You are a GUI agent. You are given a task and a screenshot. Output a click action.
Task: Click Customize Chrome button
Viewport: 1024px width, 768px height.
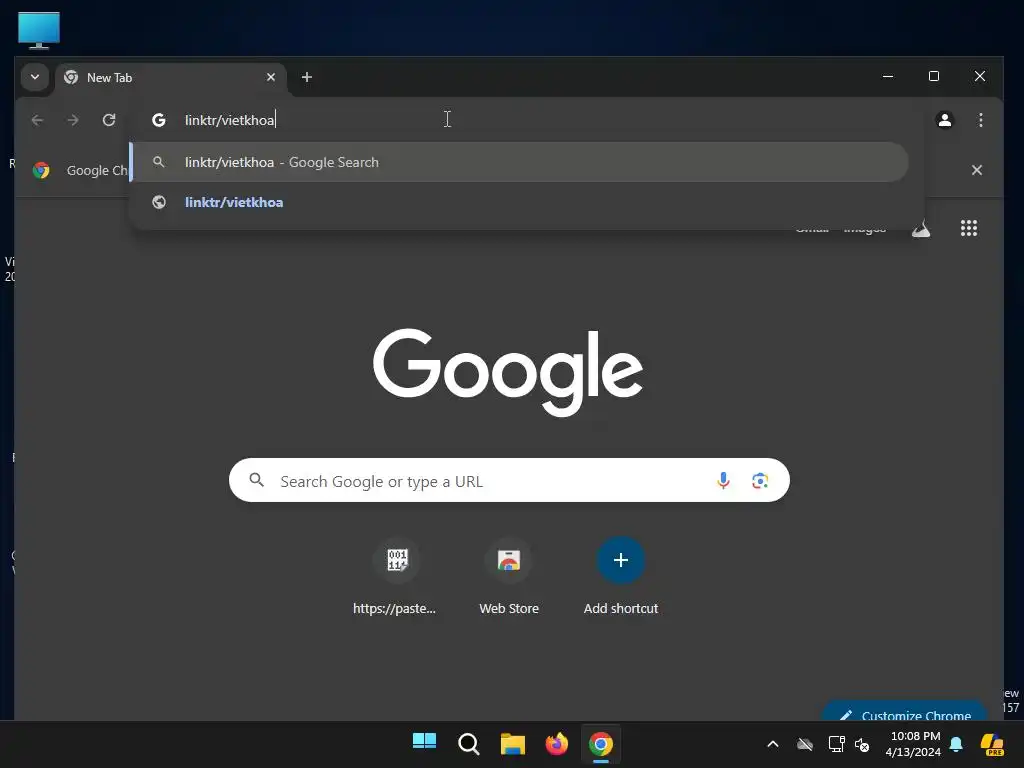(904, 712)
